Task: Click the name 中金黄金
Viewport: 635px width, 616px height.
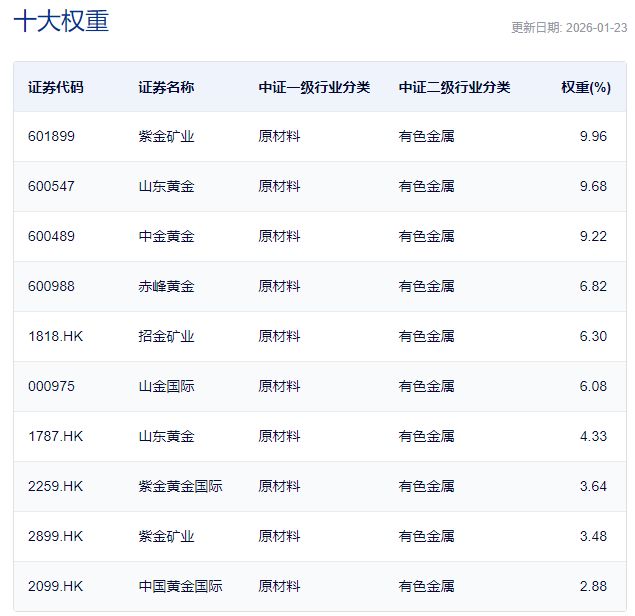Action: pyautogui.click(x=166, y=236)
